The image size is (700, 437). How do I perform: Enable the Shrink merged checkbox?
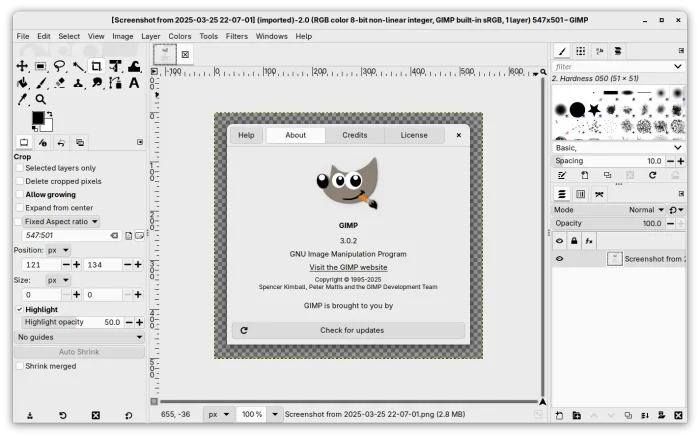(x=20, y=366)
